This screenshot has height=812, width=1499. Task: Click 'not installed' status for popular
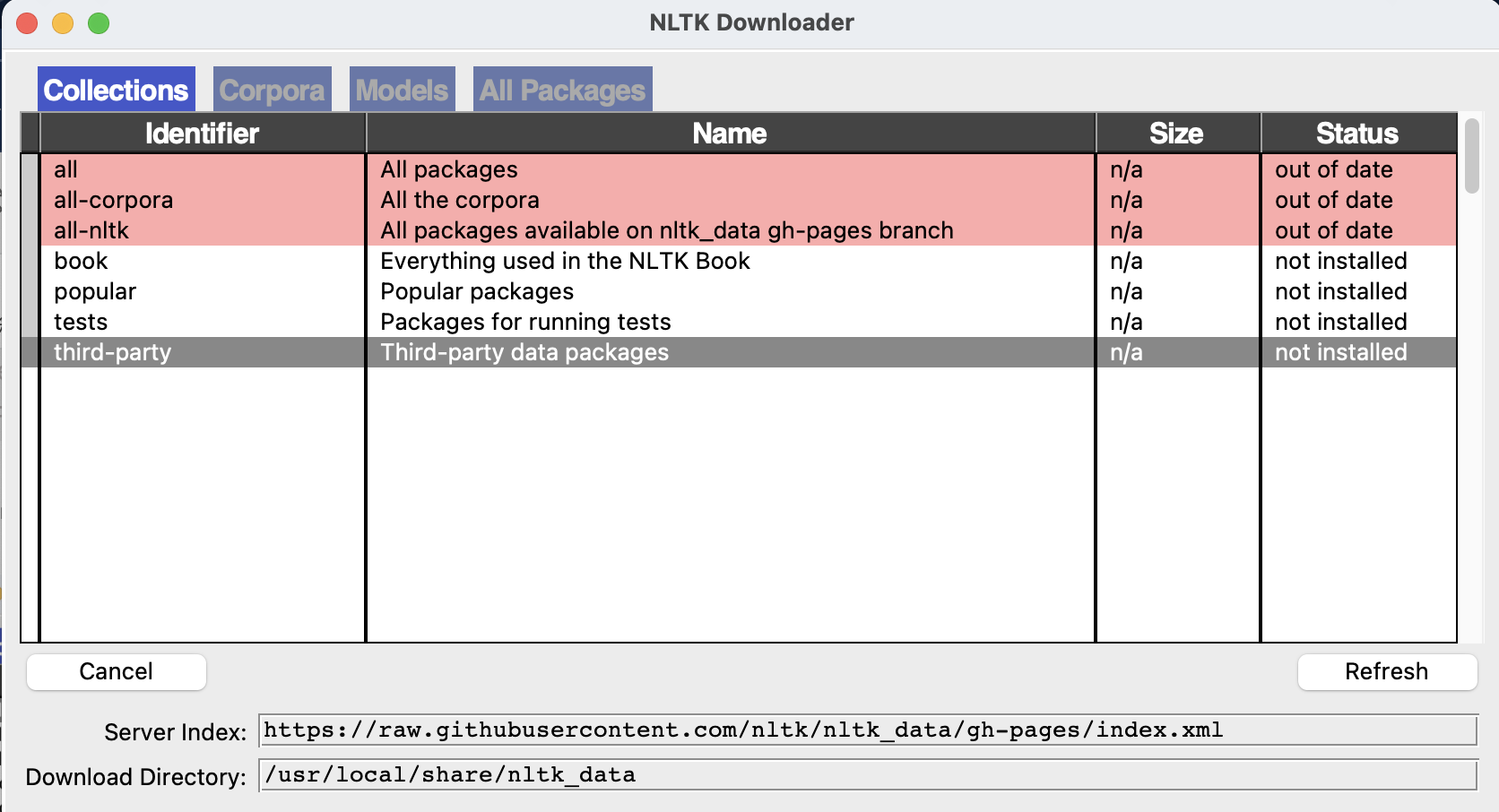point(1358,291)
